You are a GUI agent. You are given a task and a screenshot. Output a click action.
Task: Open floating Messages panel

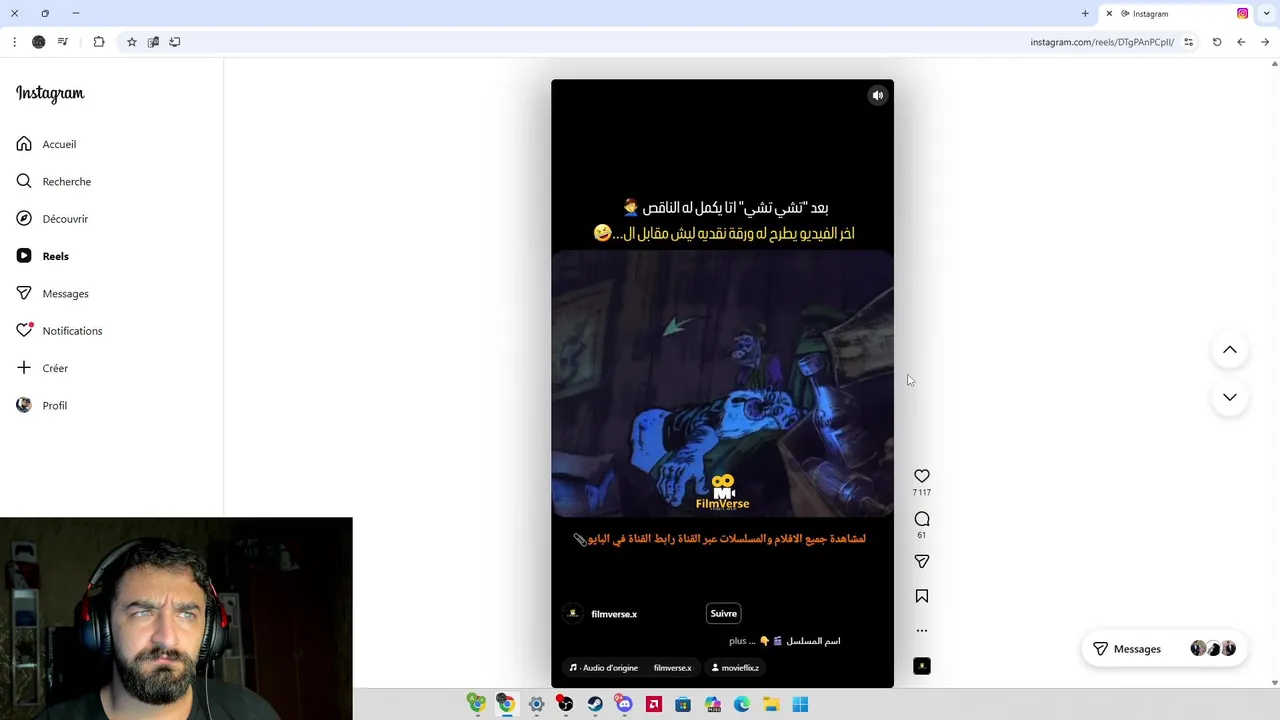point(1164,649)
